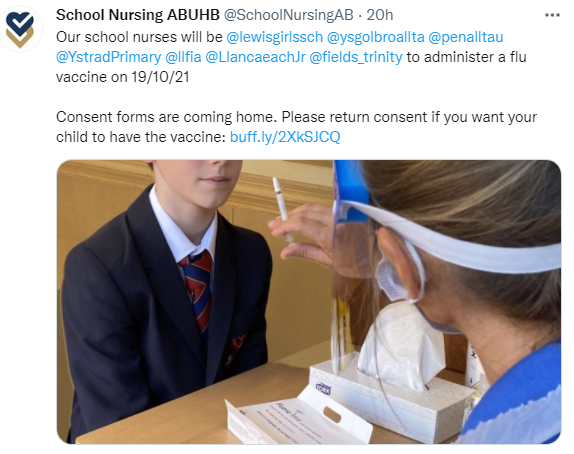
Task: Open the 20h tweet timestamp
Action: tap(380, 15)
